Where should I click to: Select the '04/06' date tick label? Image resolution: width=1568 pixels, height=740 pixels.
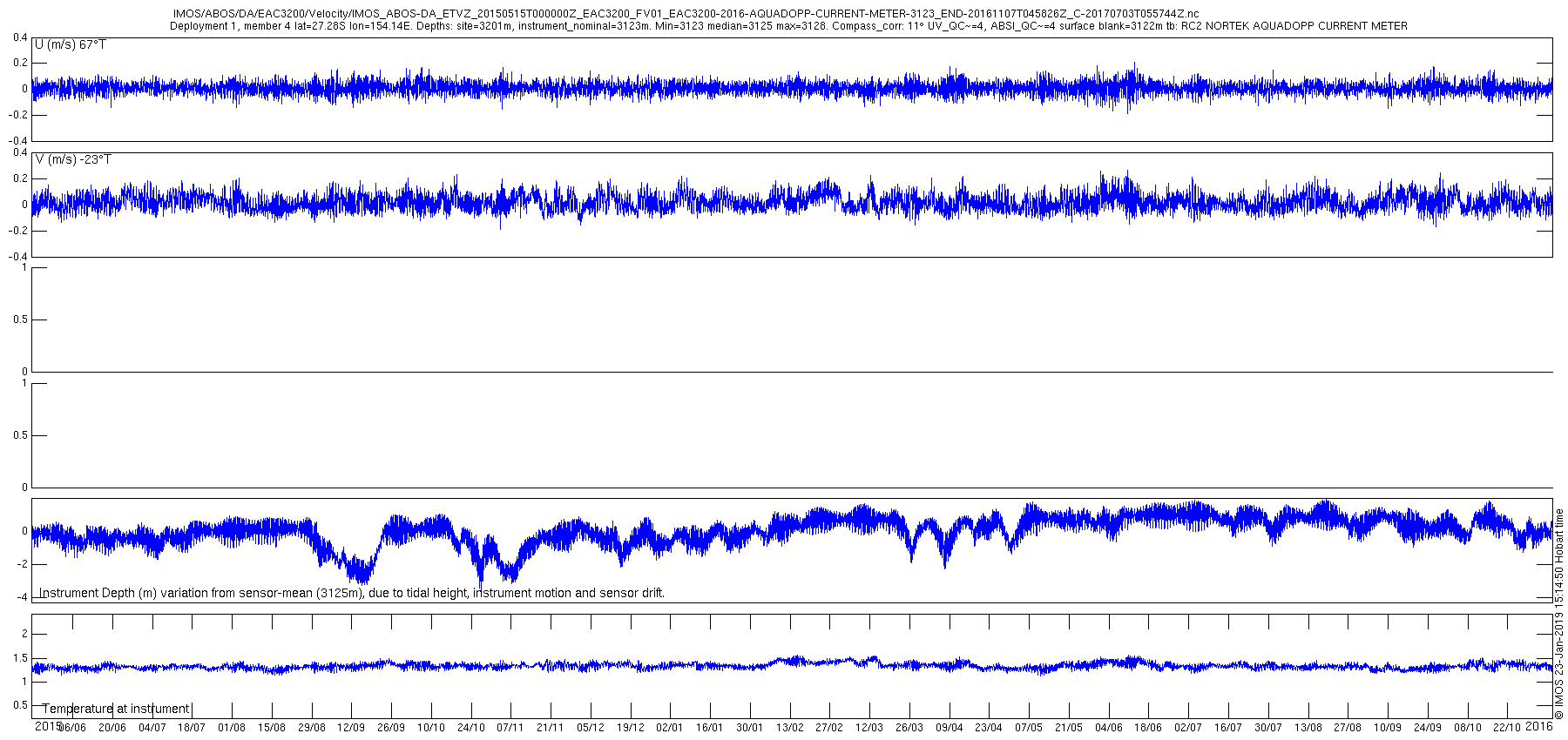tap(1109, 728)
